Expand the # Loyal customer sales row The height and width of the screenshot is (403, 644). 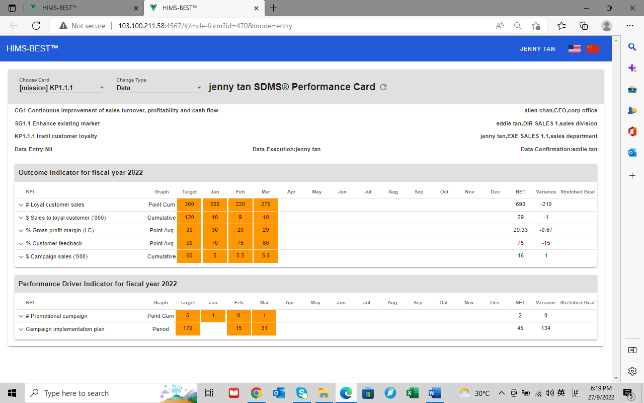point(21,204)
